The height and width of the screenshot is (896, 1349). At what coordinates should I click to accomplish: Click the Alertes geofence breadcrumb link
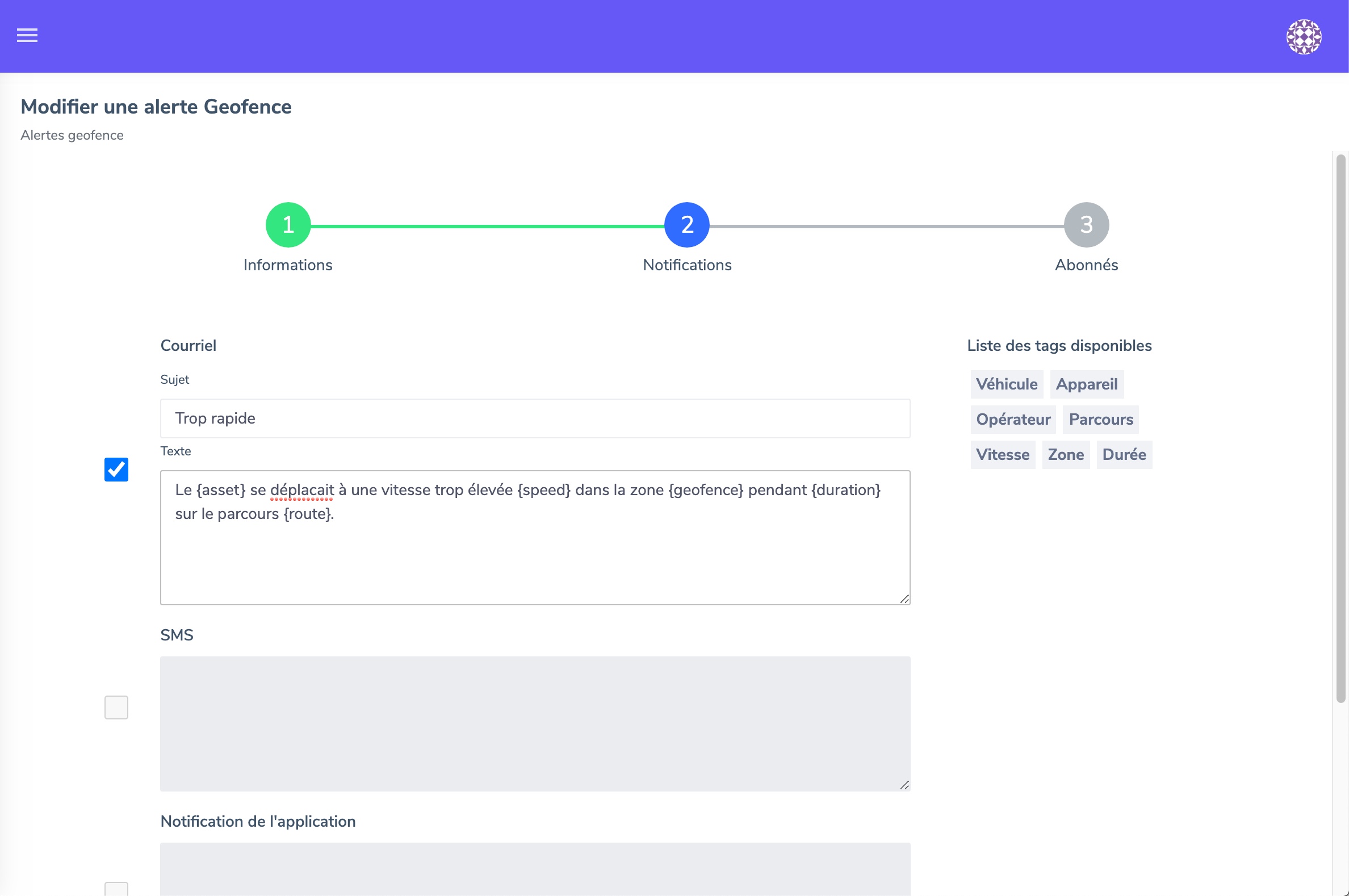72,135
